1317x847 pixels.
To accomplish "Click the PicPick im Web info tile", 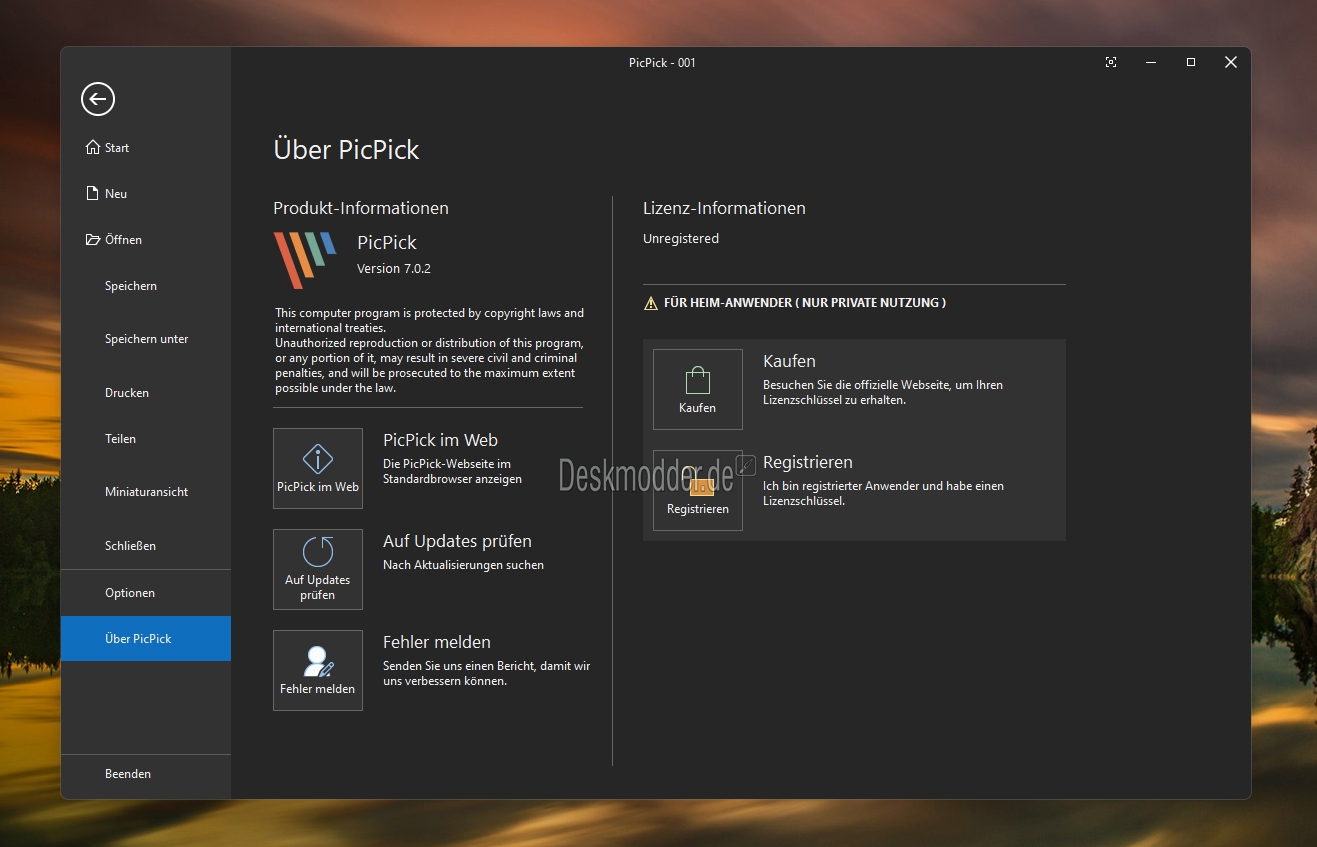I will coord(318,468).
